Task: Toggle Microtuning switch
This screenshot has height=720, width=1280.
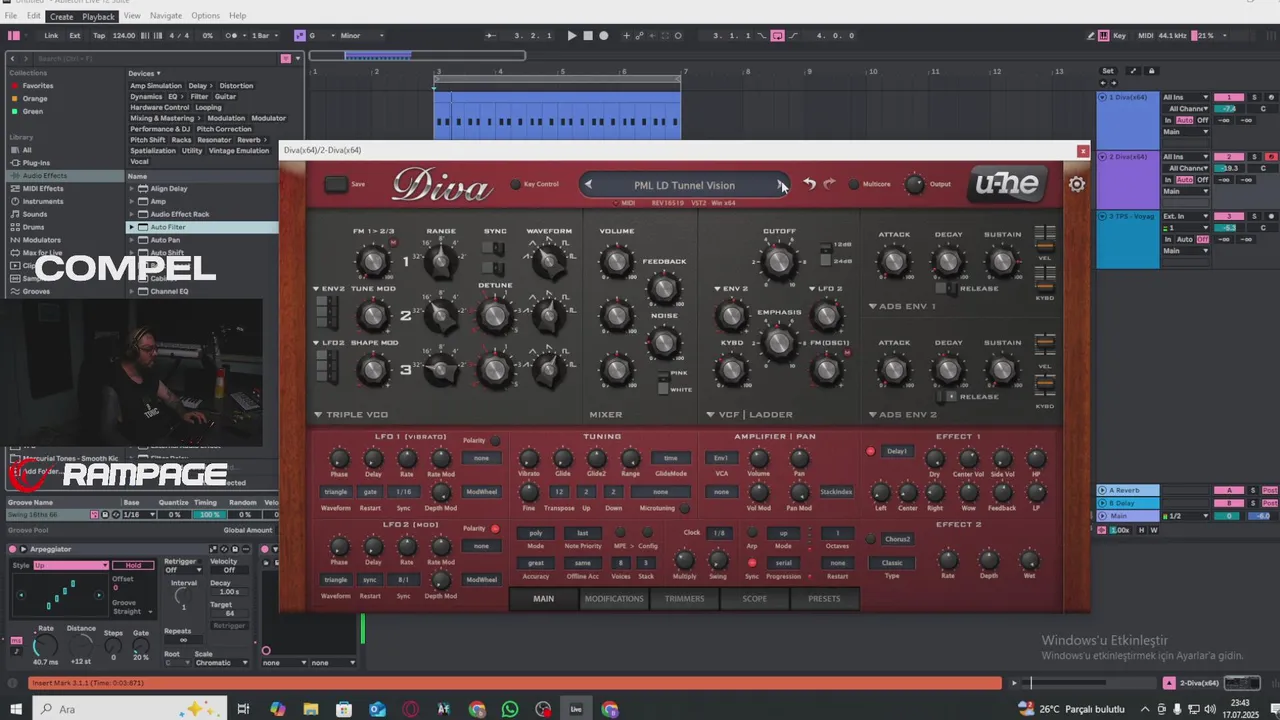Action: (x=684, y=508)
